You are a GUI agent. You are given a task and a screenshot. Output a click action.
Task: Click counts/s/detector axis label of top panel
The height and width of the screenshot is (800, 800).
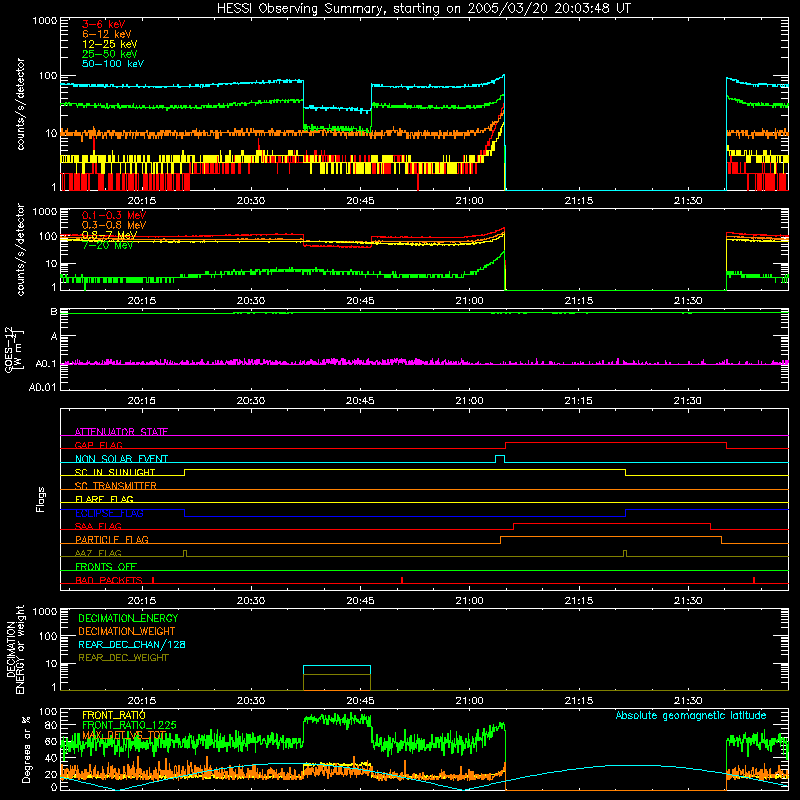[x=20, y=104]
